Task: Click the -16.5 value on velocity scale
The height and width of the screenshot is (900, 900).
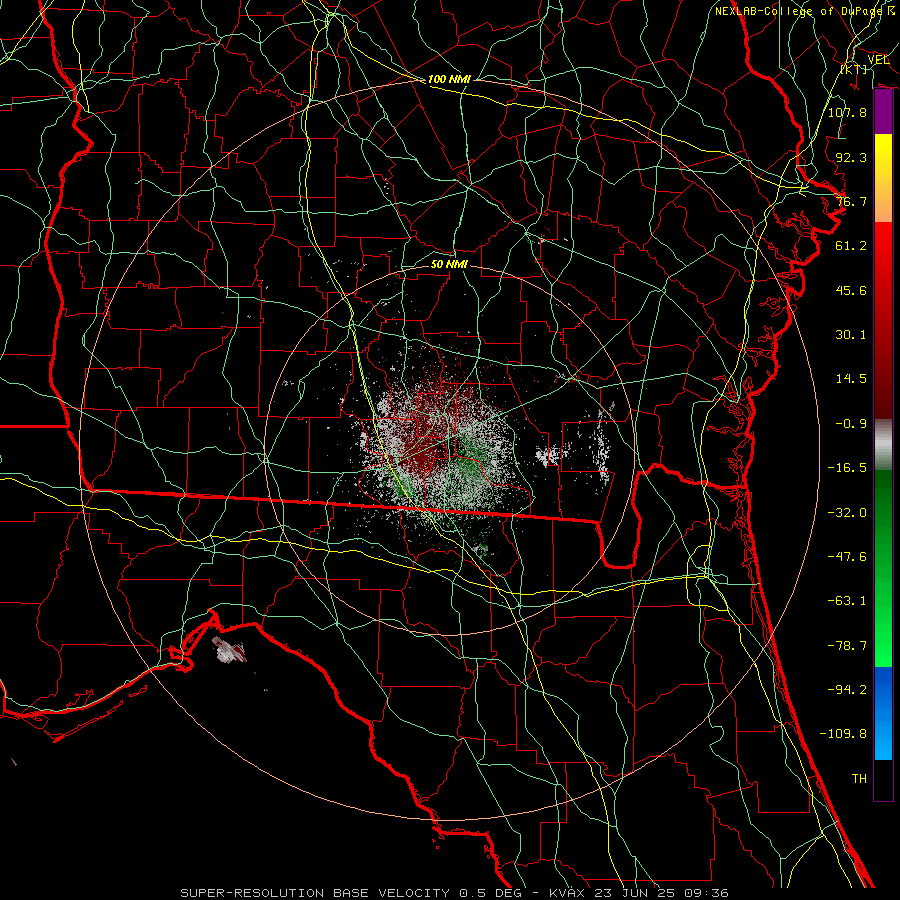Action: click(x=847, y=468)
